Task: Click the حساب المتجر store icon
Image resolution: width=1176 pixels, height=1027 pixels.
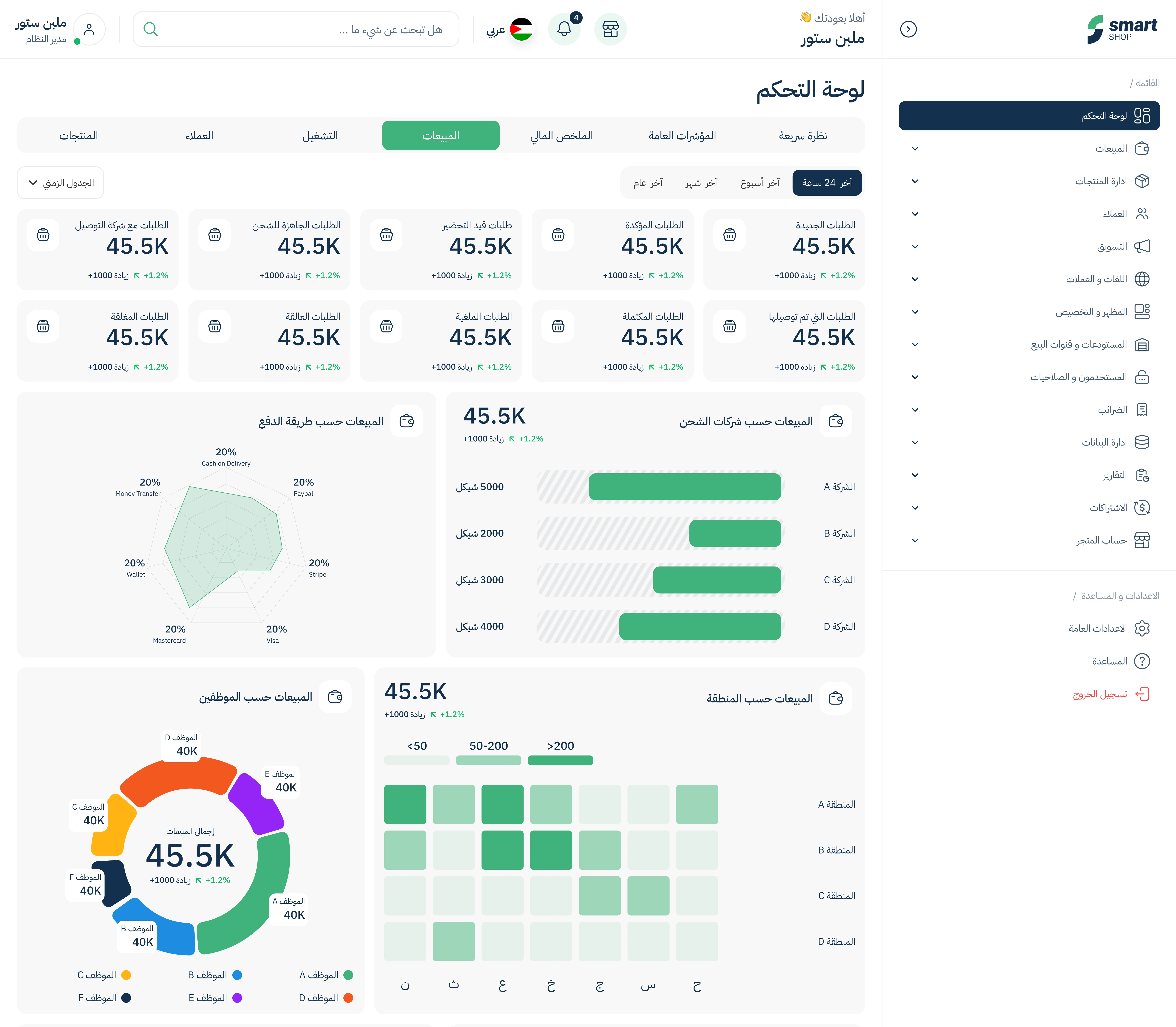Action: point(1142,540)
